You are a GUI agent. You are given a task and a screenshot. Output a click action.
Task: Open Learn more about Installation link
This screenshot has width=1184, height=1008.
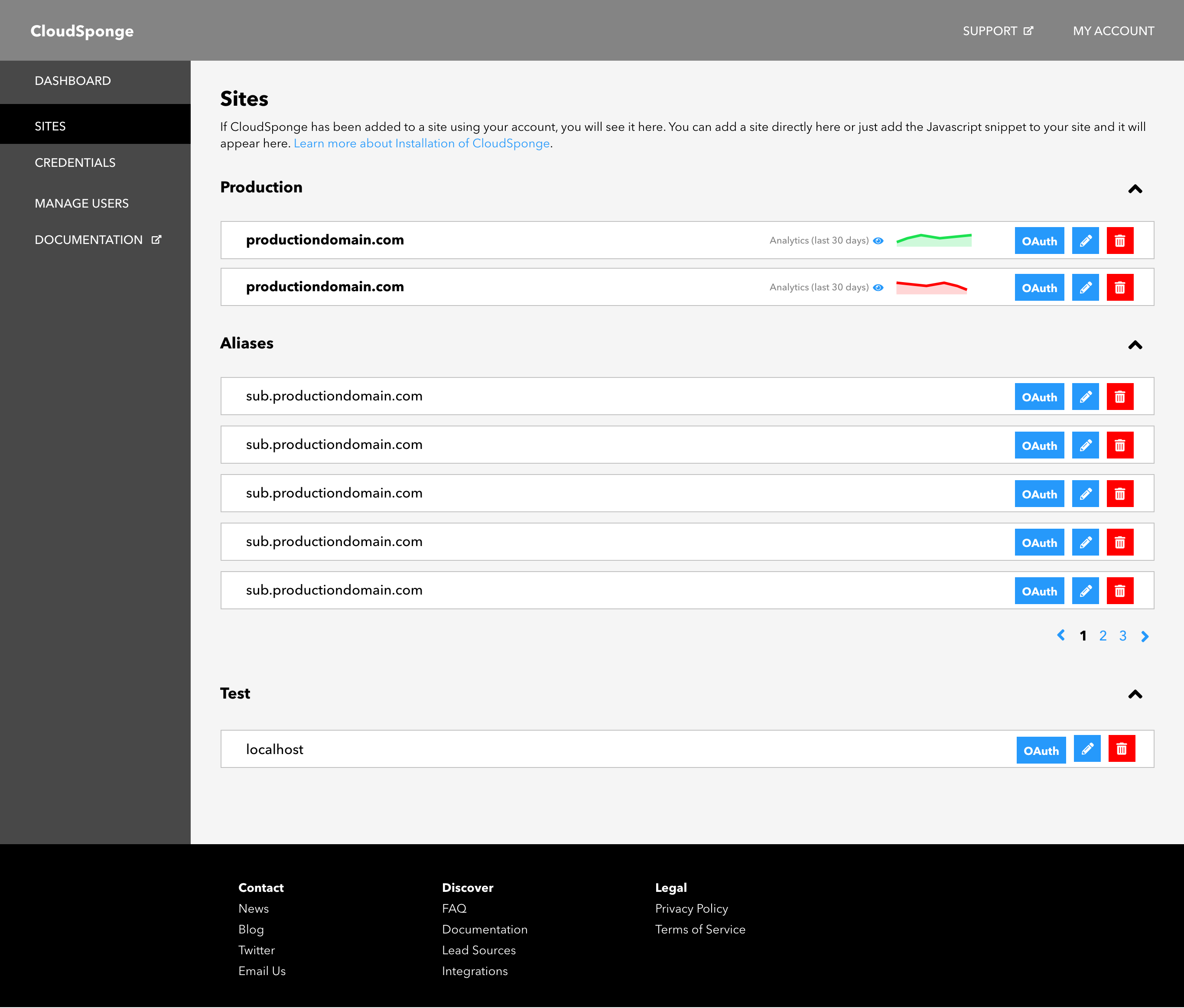(422, 143)
